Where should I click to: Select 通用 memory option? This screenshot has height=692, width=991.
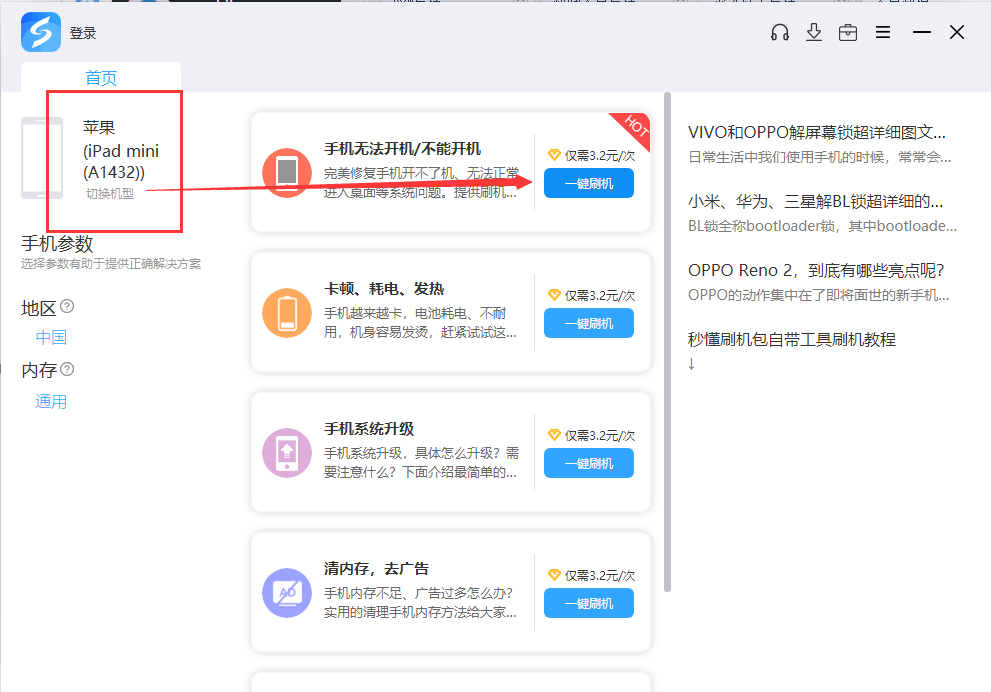pyautogui.click(x=51, y=401)
